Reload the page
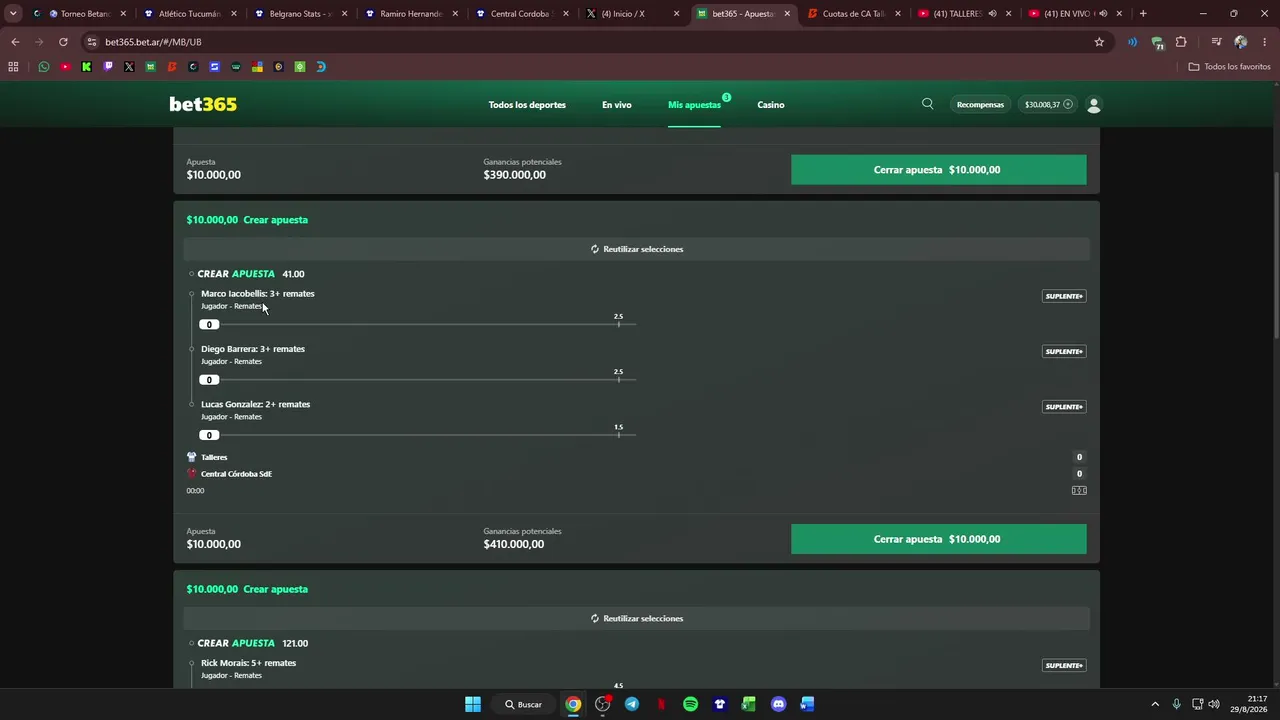The image size is (1280, 720). click(63, 42)
